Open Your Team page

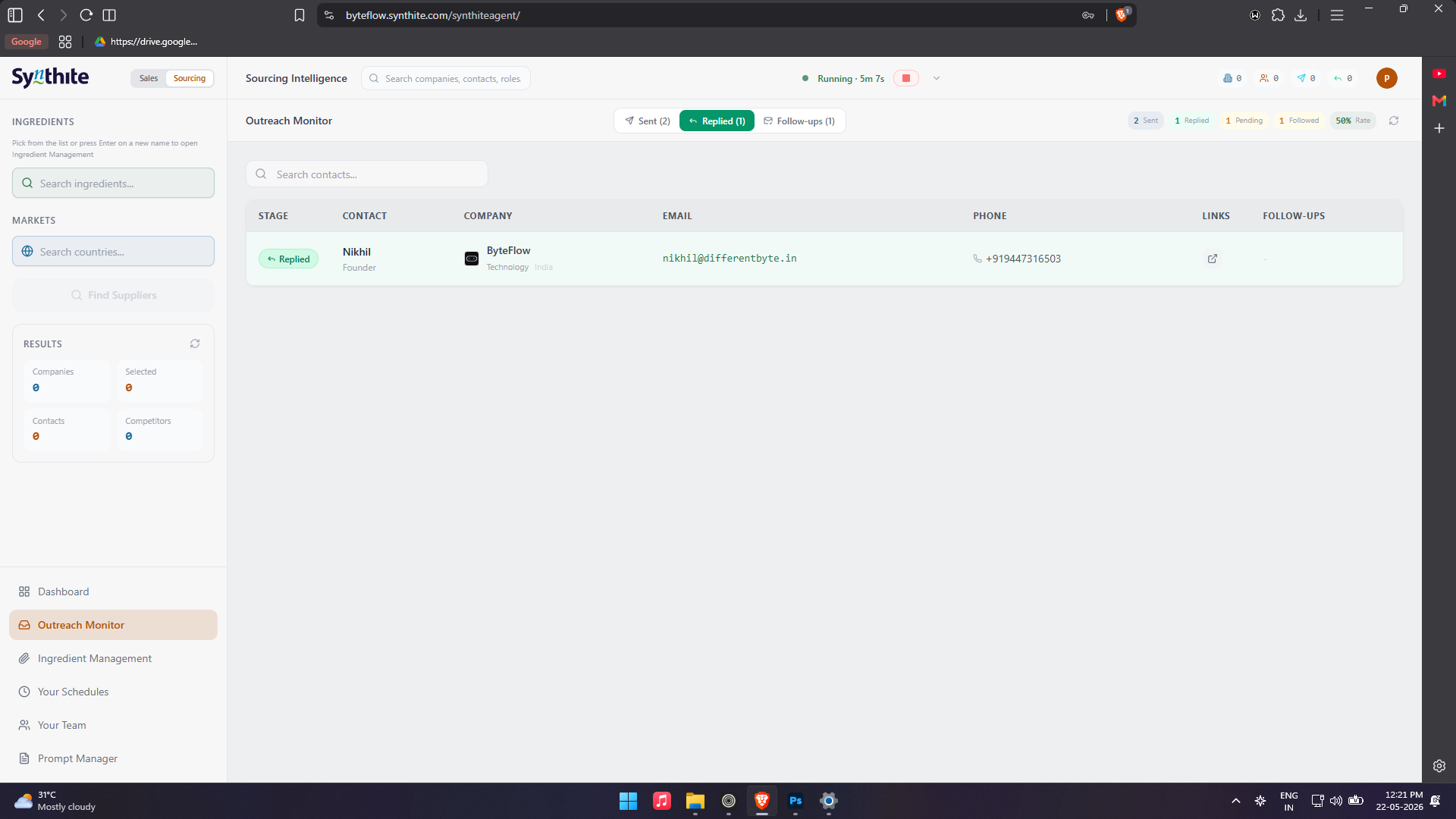[113, 725]
